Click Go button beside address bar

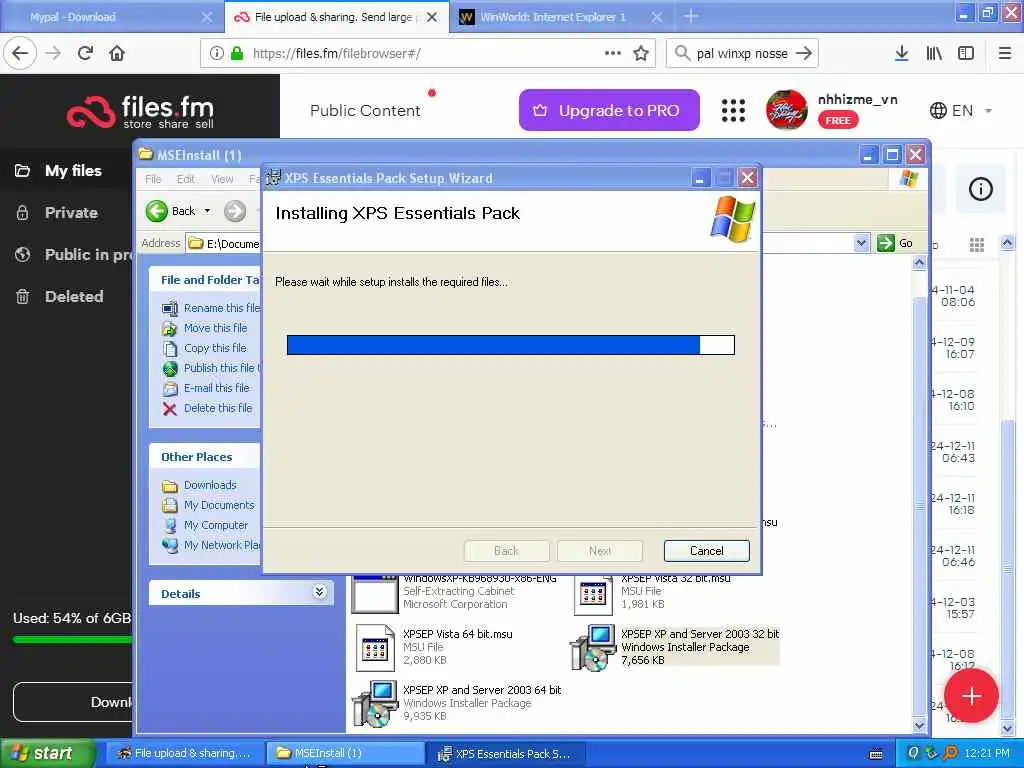click(x=895, y=243)
